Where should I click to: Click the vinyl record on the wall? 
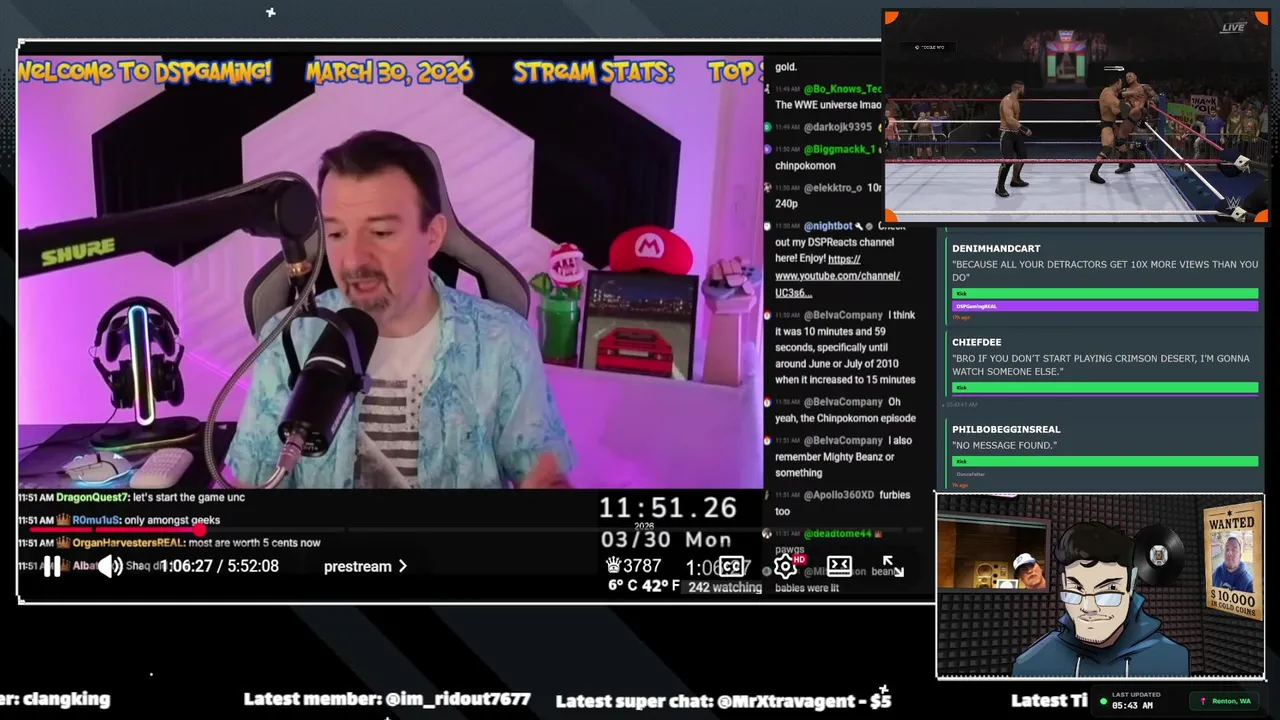pos(1158,555)
